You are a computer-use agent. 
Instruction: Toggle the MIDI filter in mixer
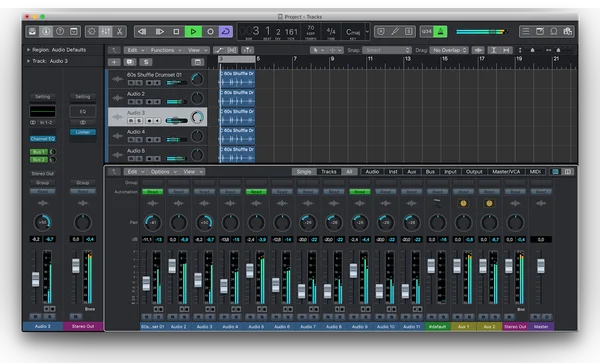[535, 172]
